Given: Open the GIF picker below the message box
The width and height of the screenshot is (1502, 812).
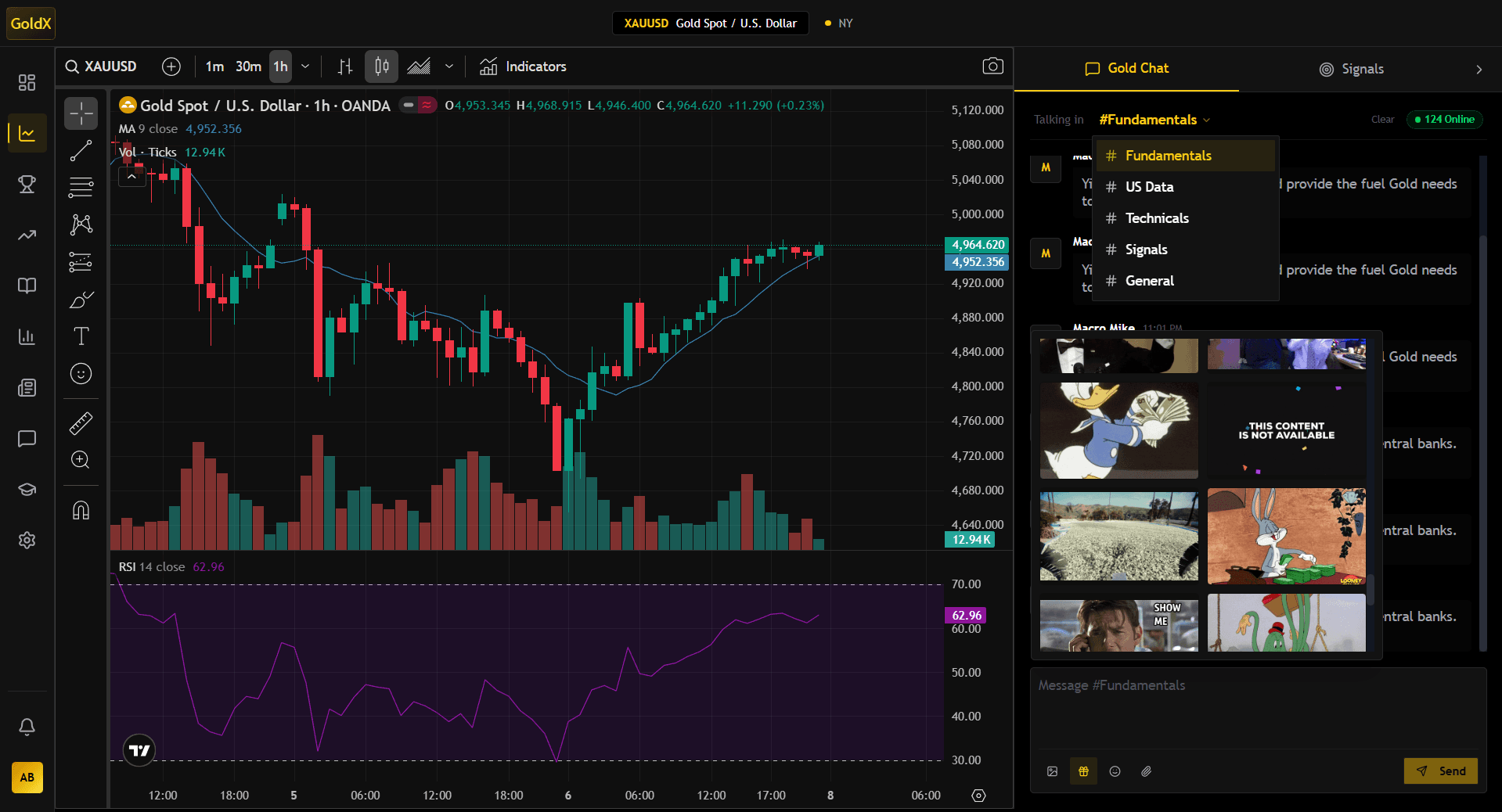Looking at the screenshot, I should click(x=1083, y=771).
